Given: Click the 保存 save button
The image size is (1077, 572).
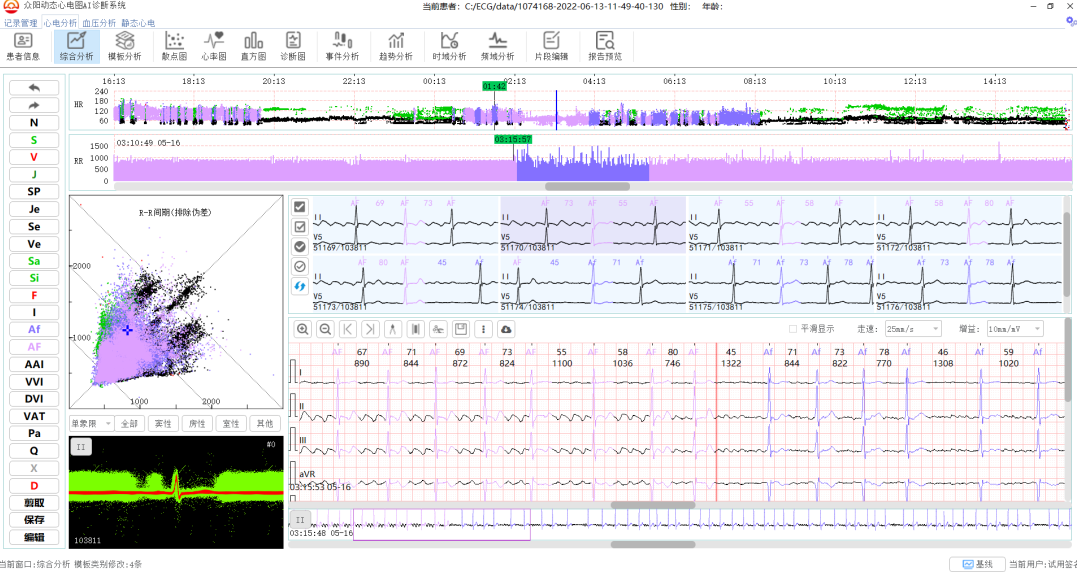Looking at the screenshot, I should [x=34, y=520].
